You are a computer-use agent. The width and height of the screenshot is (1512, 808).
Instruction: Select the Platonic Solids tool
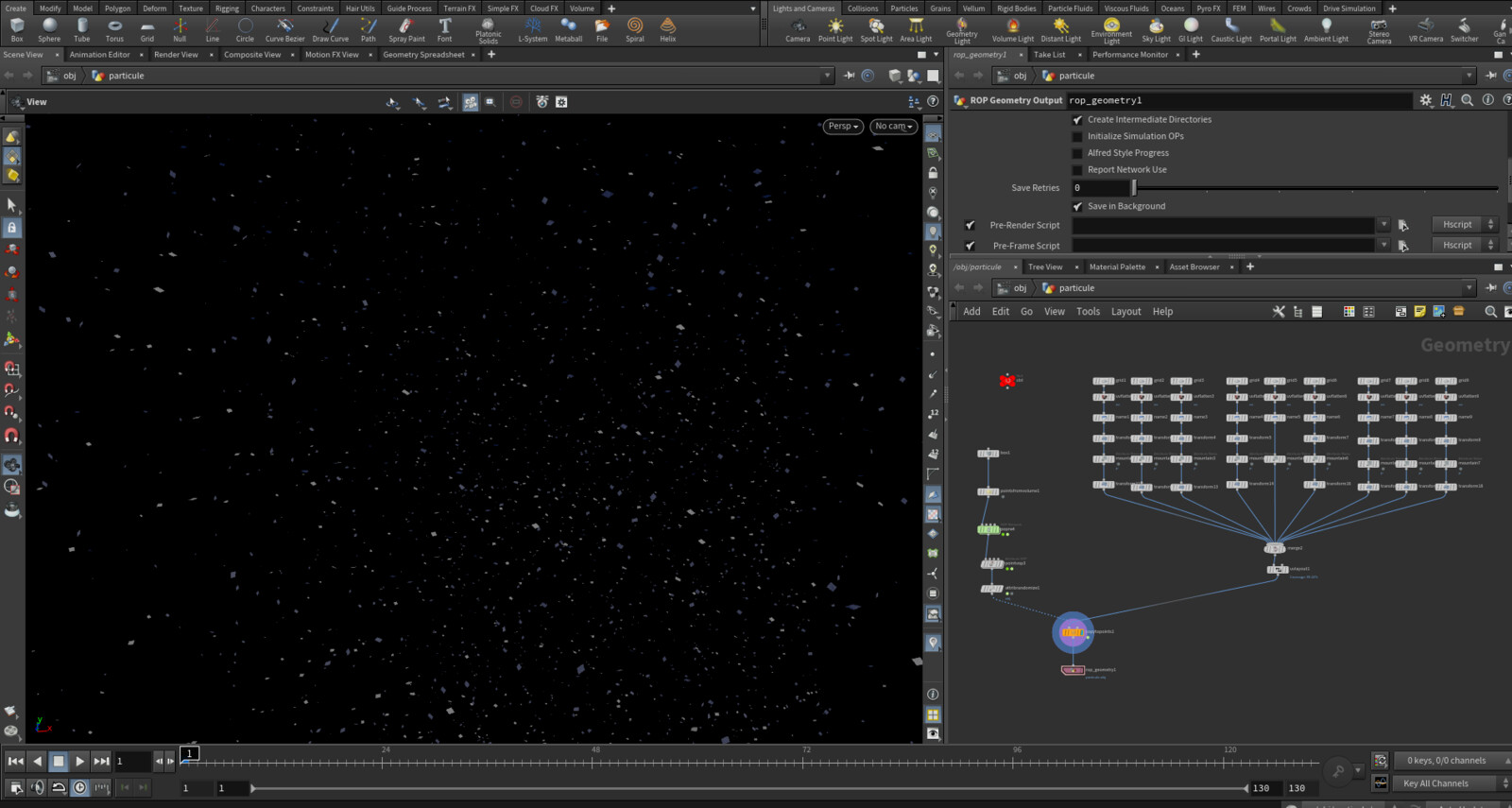point(488,31)
